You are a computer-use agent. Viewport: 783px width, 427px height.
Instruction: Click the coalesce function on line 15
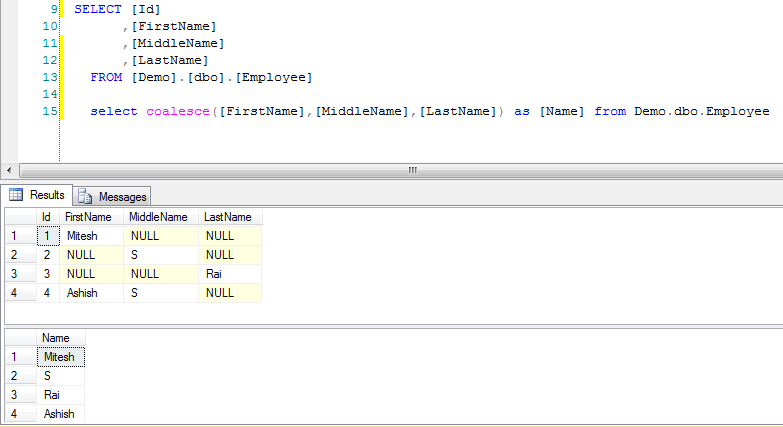pyautogui.click(x=178, y=111)
